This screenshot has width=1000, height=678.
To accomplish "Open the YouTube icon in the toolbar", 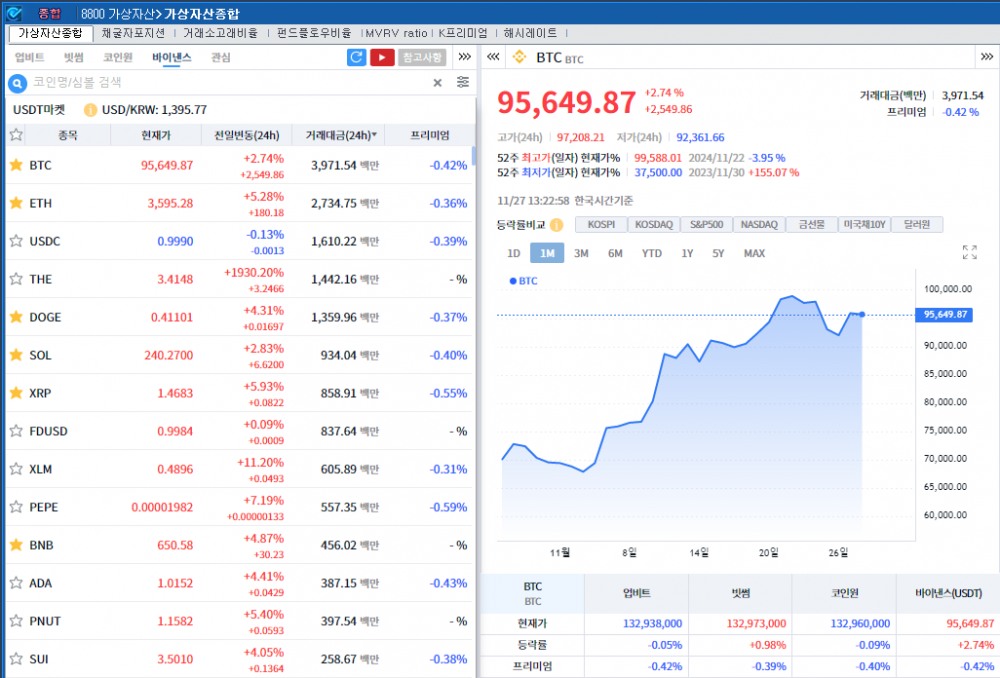I will coord(381,57).
